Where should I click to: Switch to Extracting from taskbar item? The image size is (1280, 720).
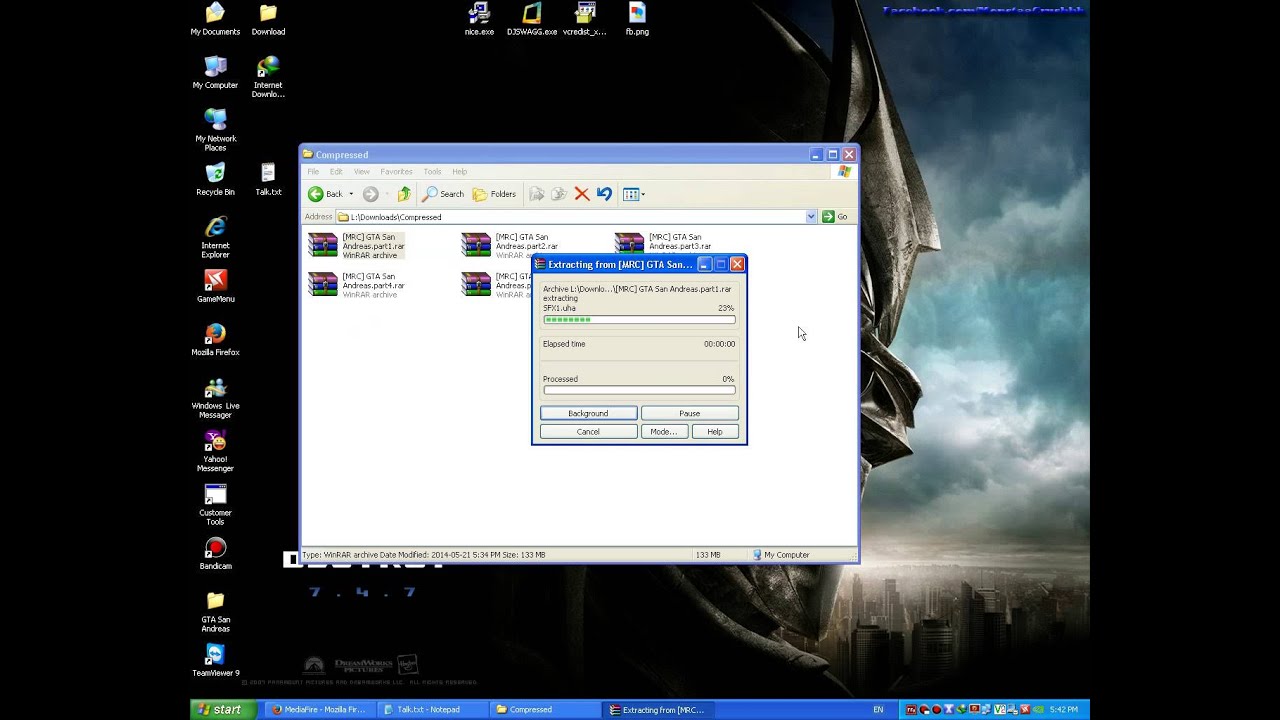pos(660,710)
